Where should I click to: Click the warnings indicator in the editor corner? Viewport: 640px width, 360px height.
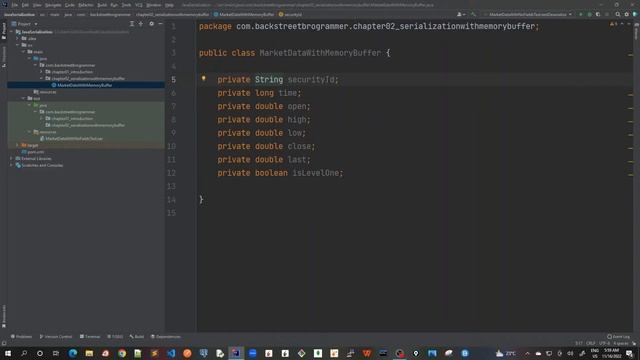click(x=613, y=24)
